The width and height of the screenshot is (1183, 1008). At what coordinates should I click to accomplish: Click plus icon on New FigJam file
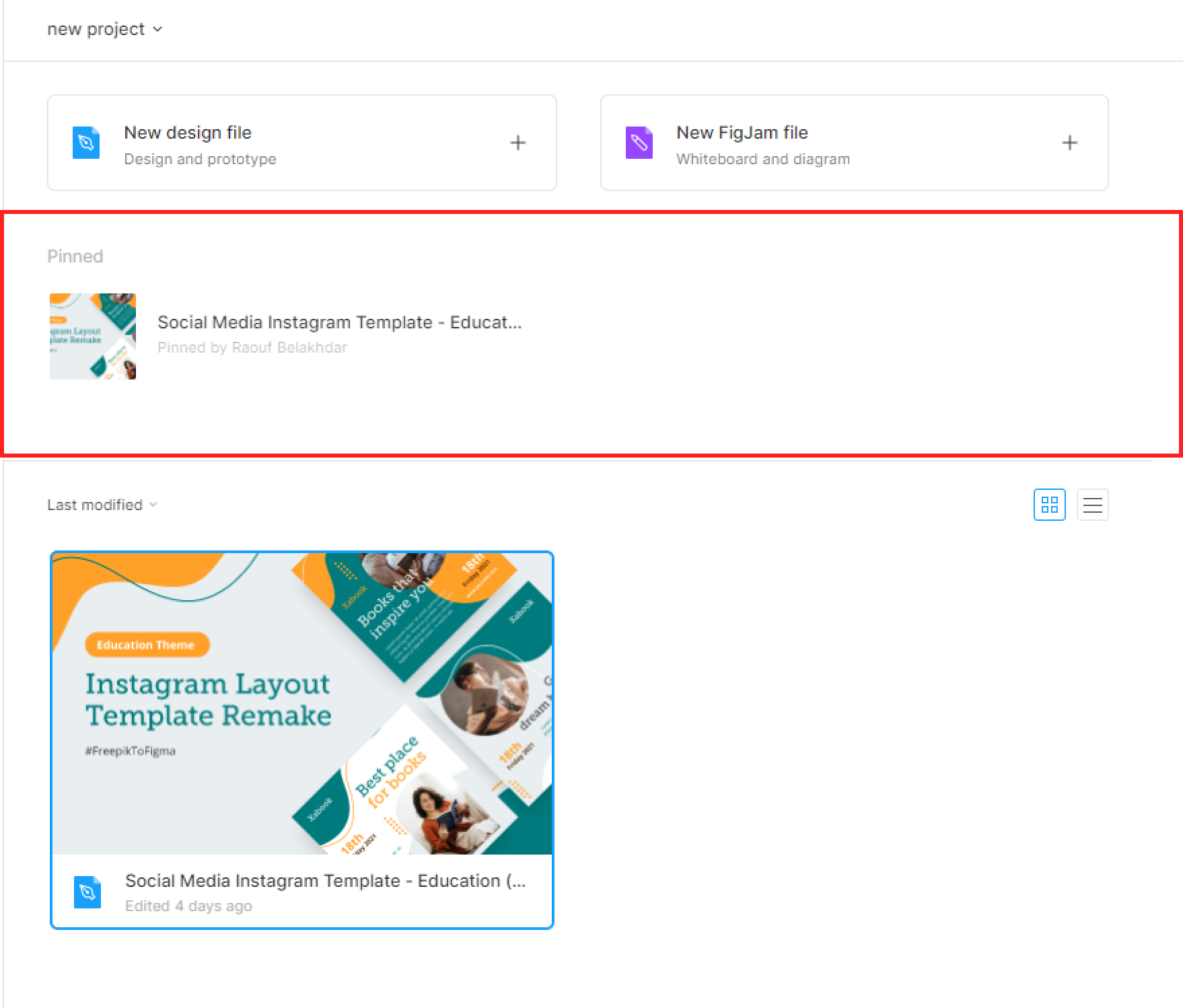pyautogui.click(x=1069, y=143)
